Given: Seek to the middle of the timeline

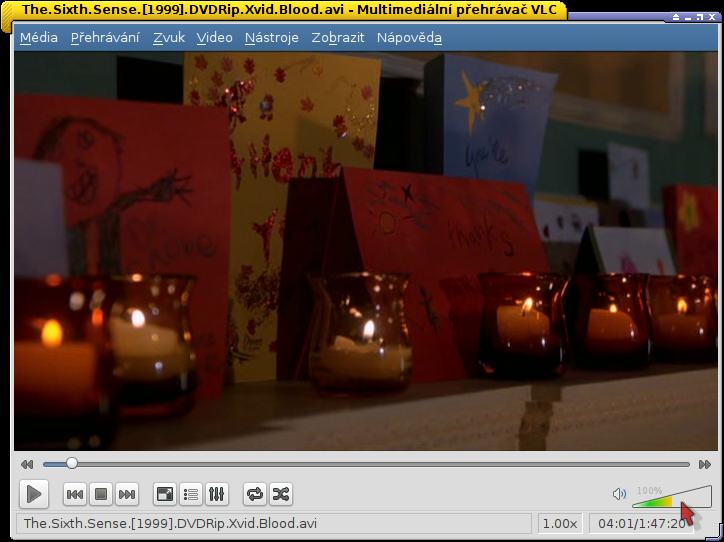Looking at the screenshot, I should pos(366,464).
